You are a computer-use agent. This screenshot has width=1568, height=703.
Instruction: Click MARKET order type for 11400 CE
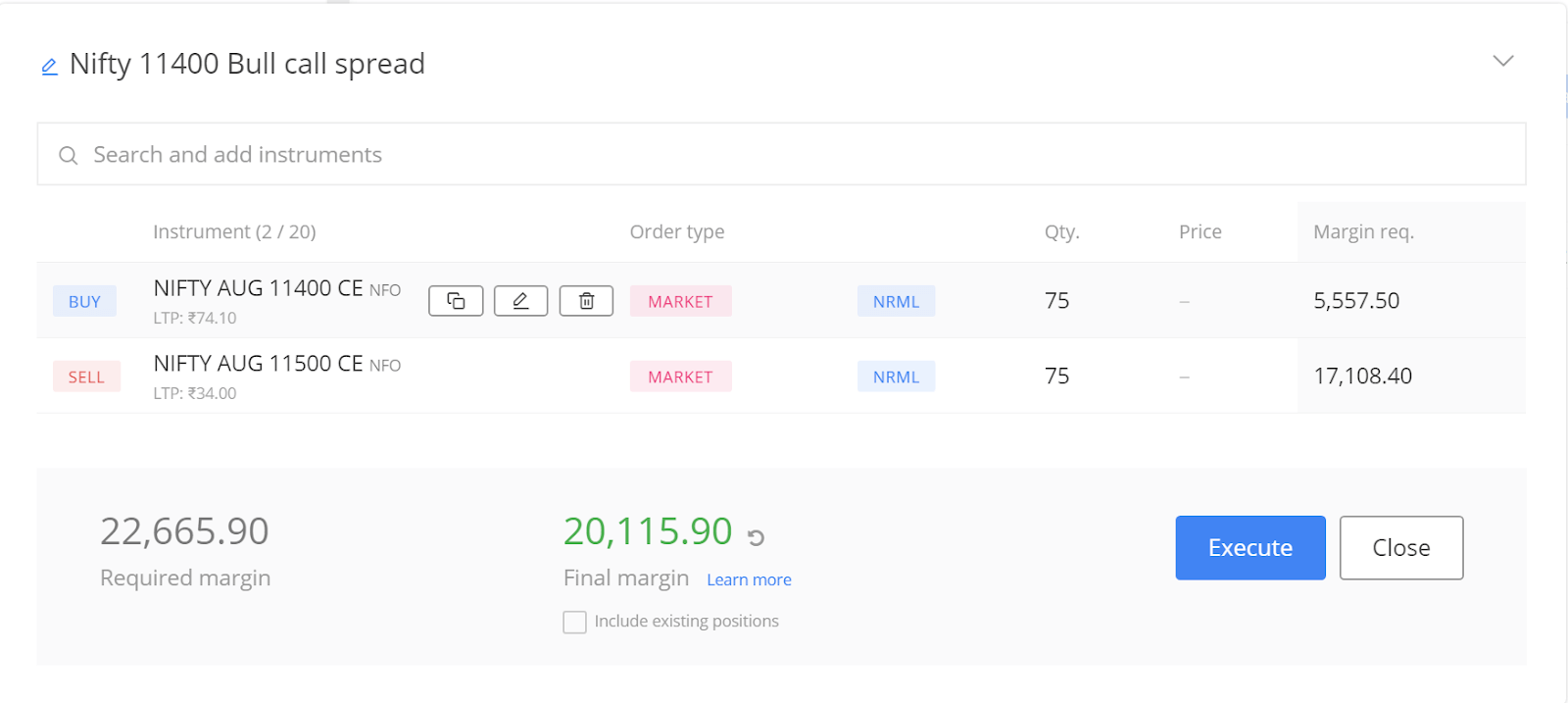pos(680,301)
